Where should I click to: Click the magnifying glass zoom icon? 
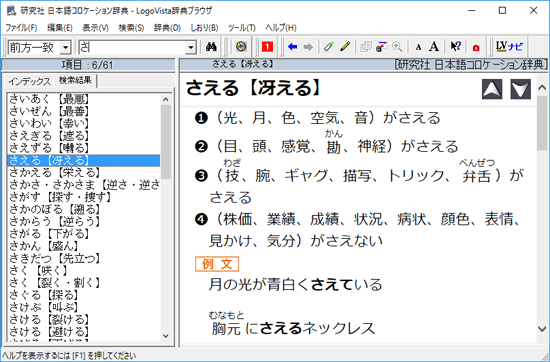(x=397, y=47)
